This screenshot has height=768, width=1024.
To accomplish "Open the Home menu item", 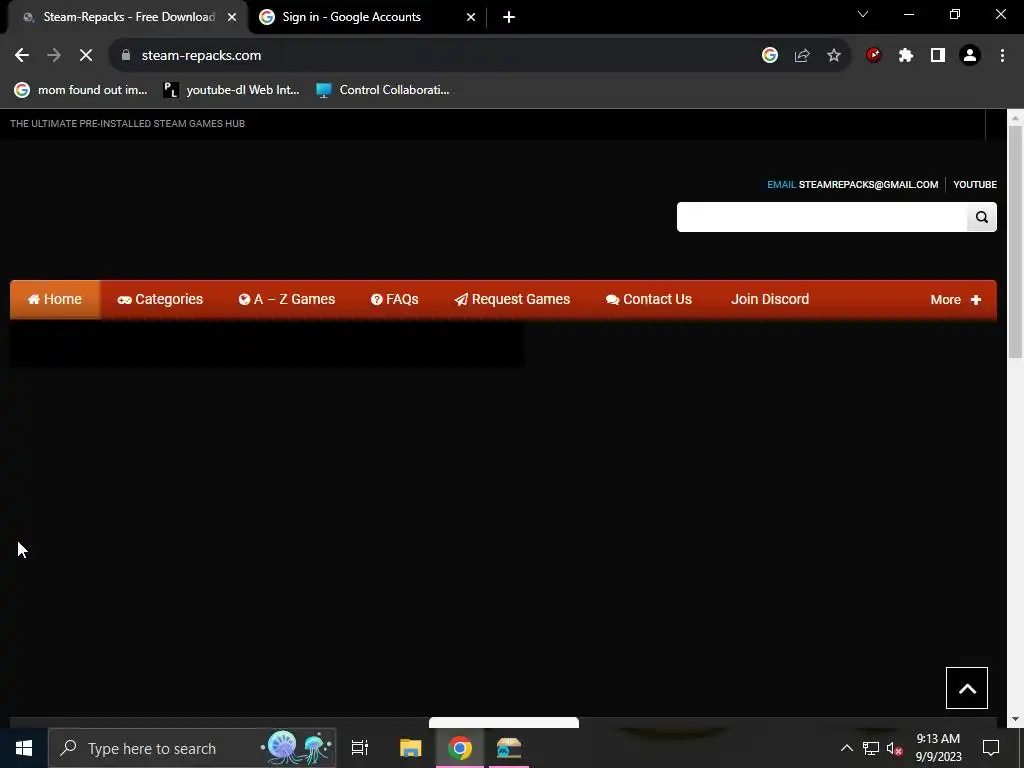I will [x=55, y=300].
